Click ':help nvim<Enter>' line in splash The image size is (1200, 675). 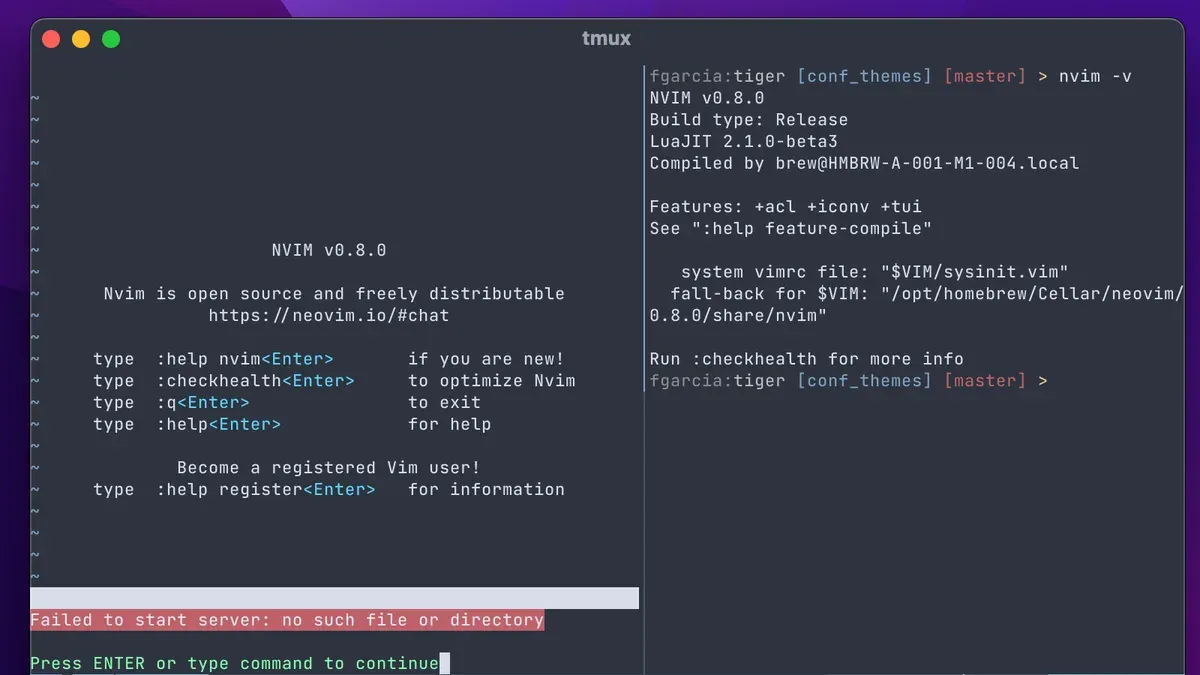tap(245, 359)
